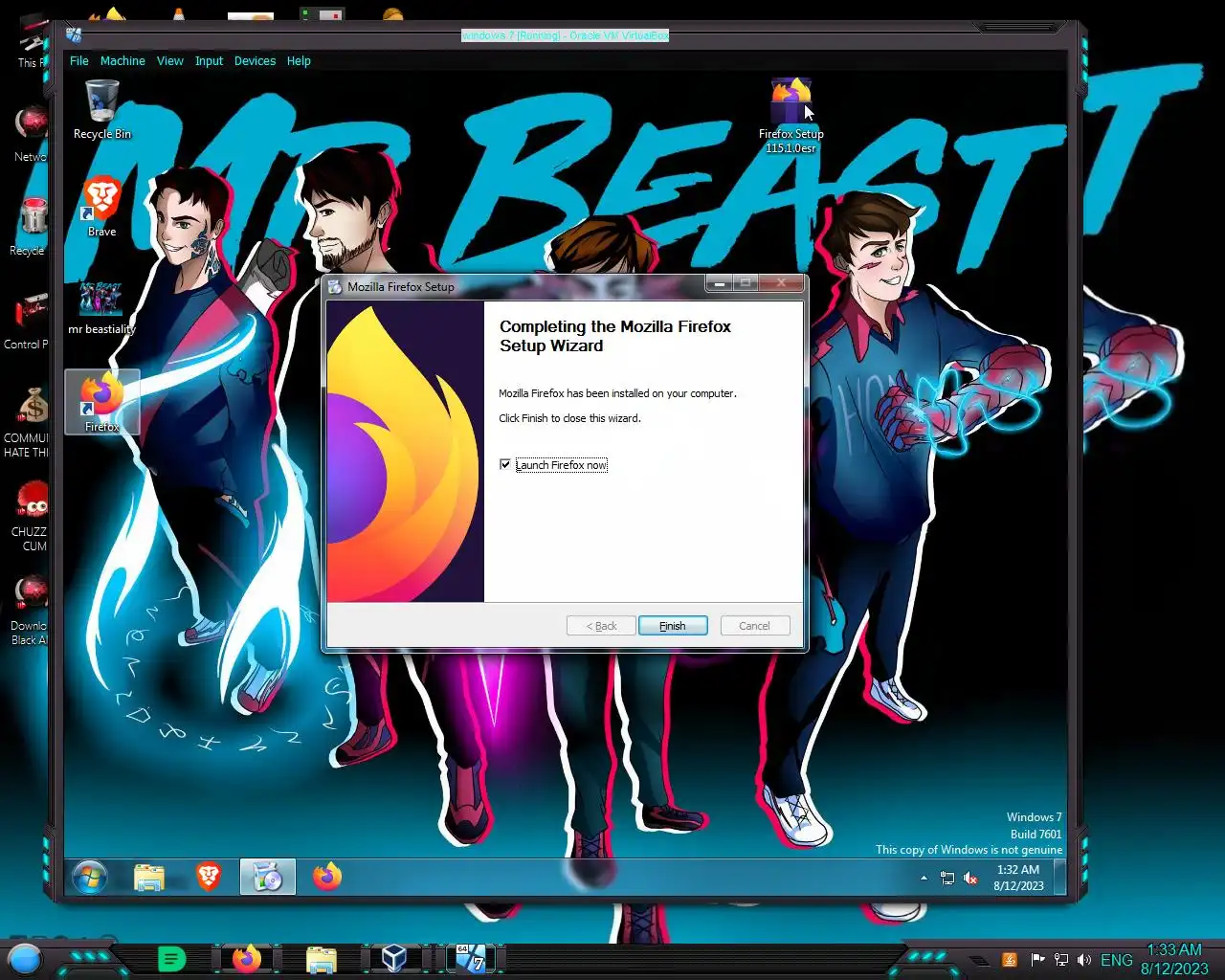The image size is (1225, 980).
Task: Select the Firefox desktop shortcut in the VM
Action: click(x=101, y=402)
